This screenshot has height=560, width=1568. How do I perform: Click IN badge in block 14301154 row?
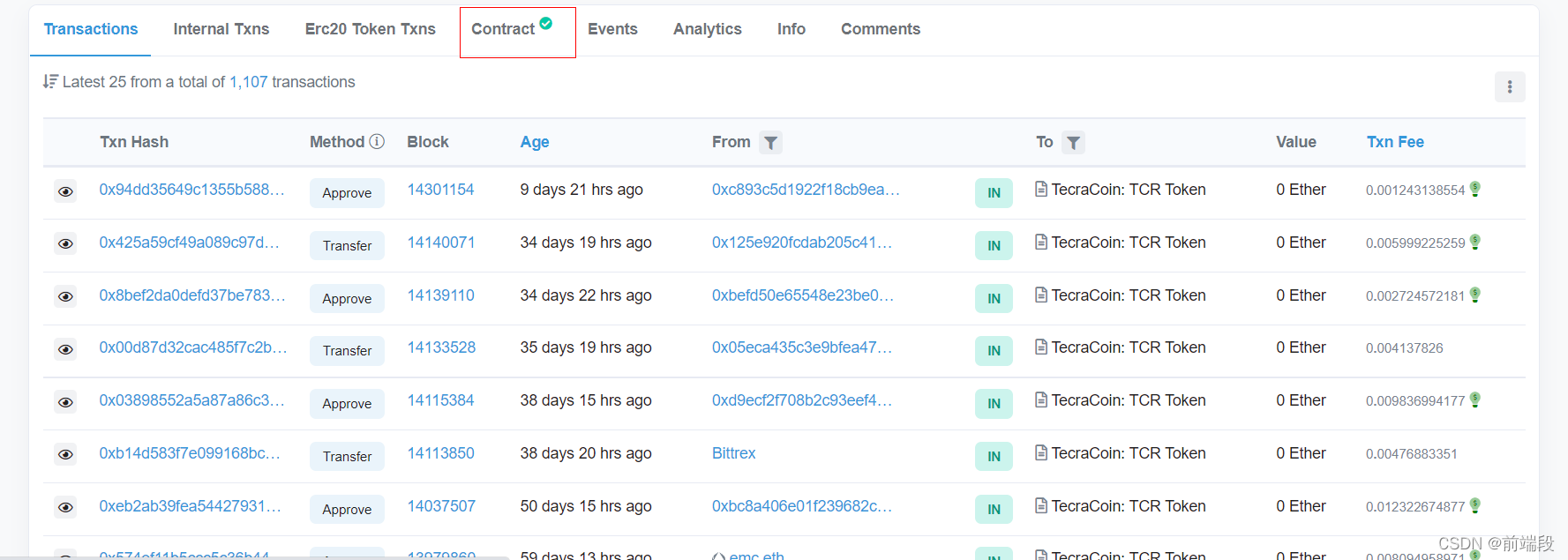[x=994, y=193]
